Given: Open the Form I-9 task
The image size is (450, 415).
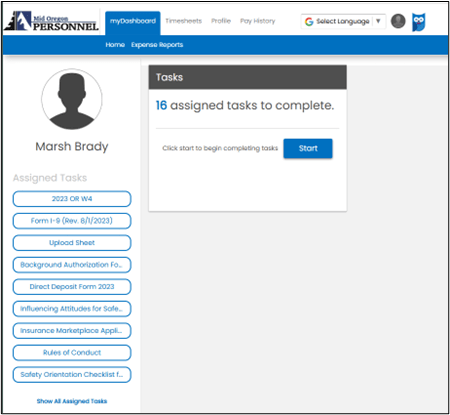Looking at the screenshot, I should click(72, 221).
